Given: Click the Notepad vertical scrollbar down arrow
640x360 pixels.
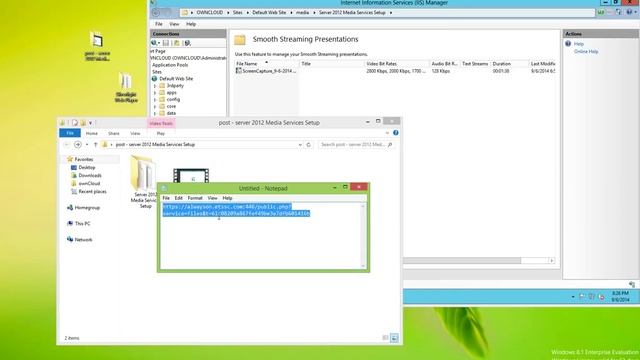Looking at the screenshot, I should point(363,266).
